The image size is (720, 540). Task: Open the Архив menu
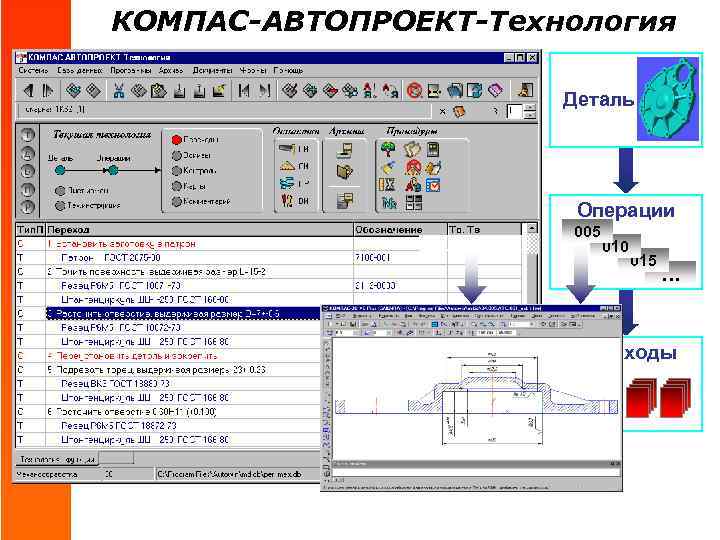pyautogui.click(x=171, y=70)
